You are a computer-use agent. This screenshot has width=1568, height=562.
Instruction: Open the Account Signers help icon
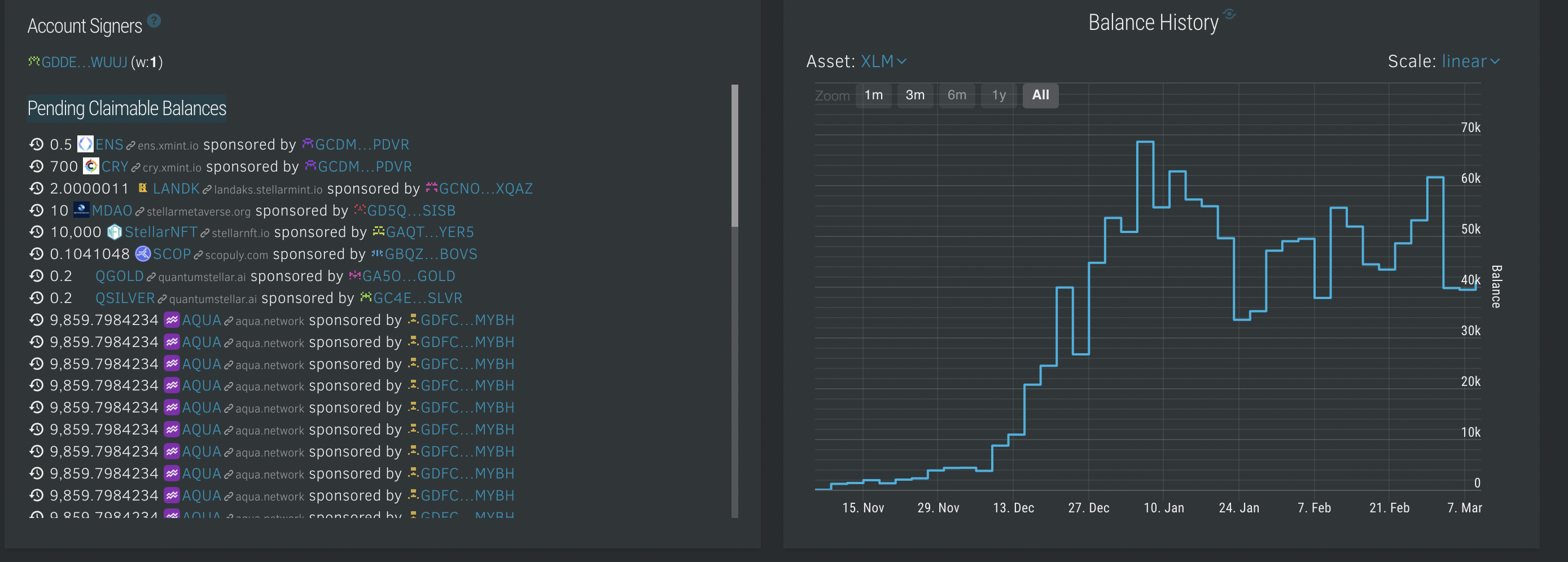[x=155, y=21]
